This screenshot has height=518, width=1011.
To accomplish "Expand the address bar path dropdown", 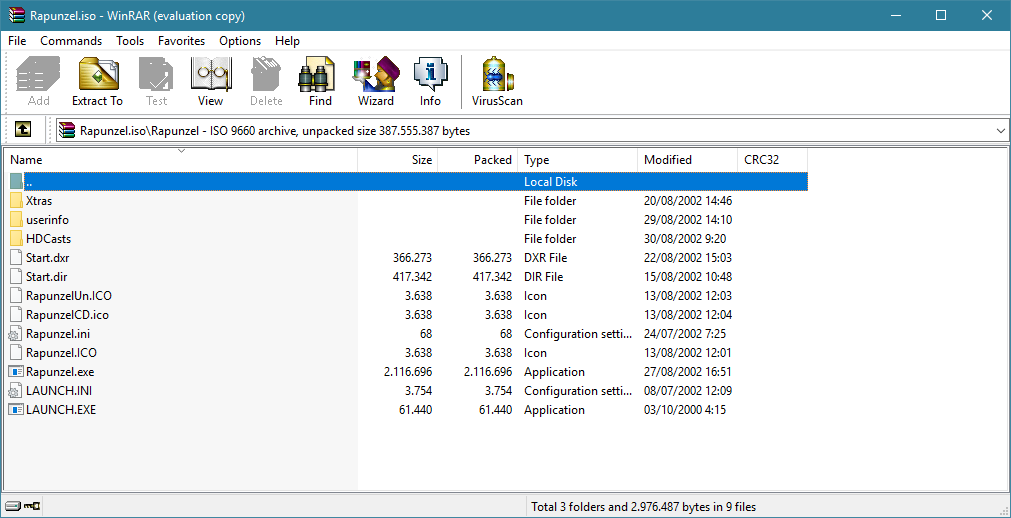I will pos(999,131).
